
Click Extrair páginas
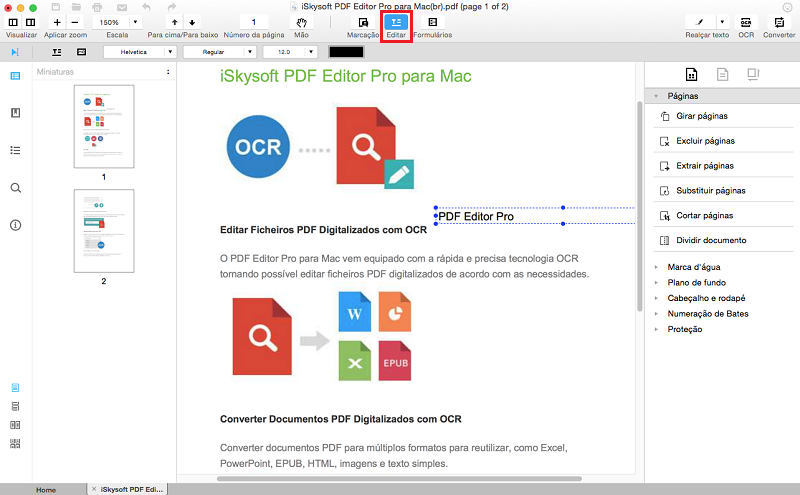705,166
